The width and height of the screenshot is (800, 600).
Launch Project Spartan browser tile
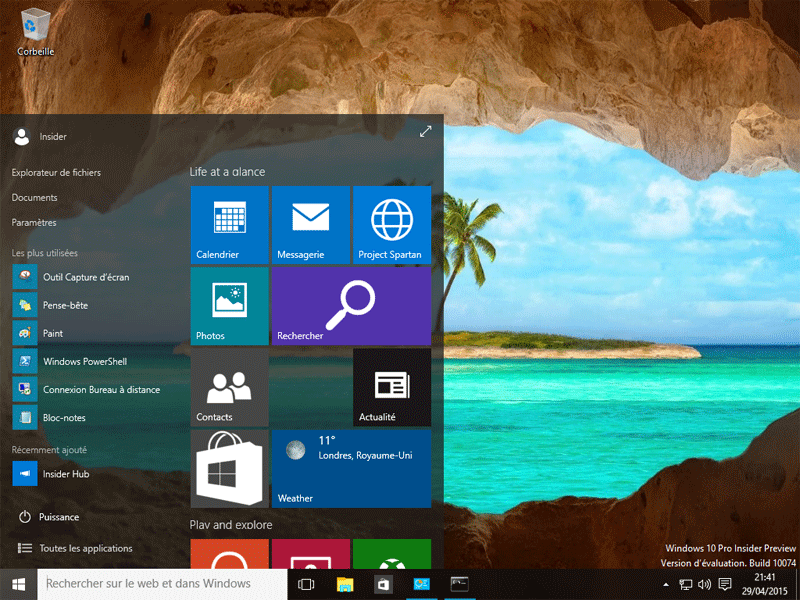click(392, 225)
